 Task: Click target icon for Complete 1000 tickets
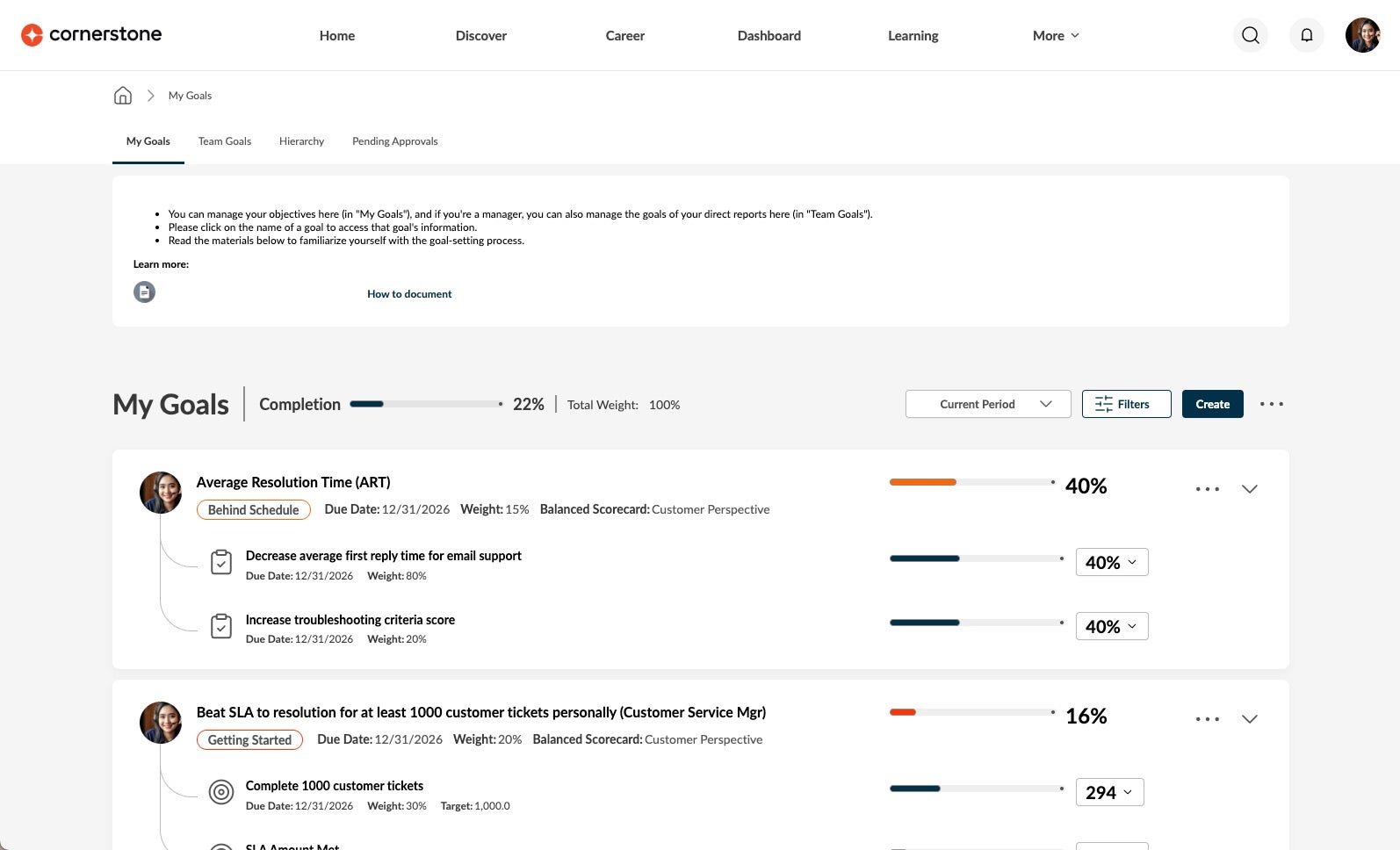pyautogui.click(x=221, y=792)
